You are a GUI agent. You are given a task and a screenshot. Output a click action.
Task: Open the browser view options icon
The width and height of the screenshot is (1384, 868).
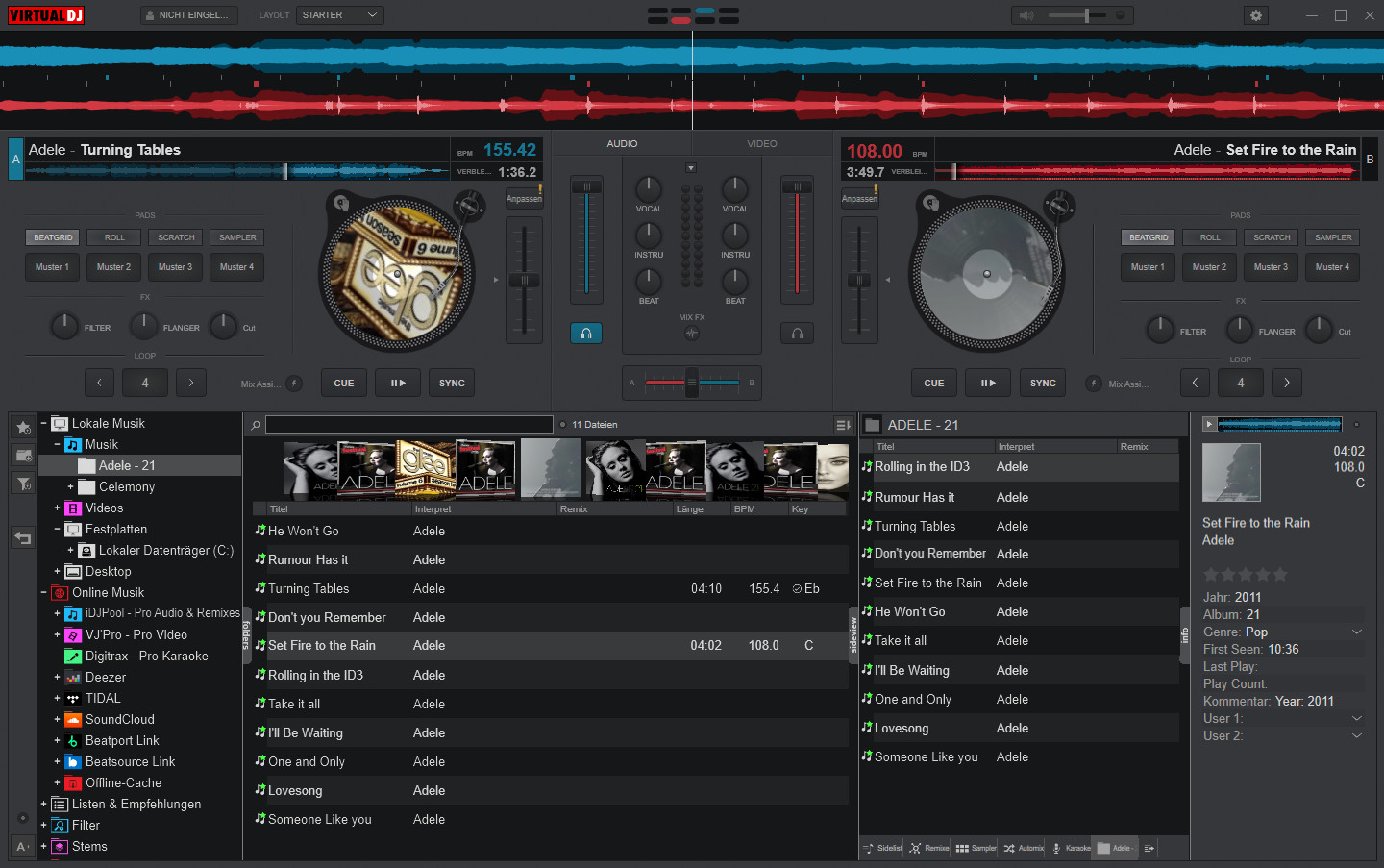pyautogui.click(x=843, y=425)
